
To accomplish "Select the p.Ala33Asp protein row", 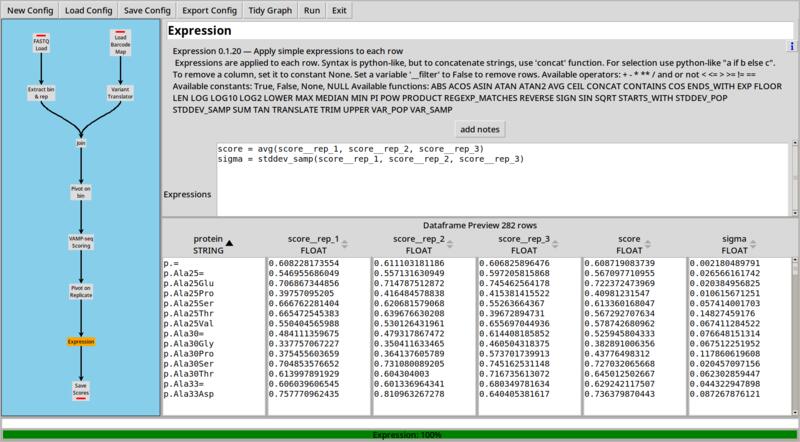I will coord(189,394).
